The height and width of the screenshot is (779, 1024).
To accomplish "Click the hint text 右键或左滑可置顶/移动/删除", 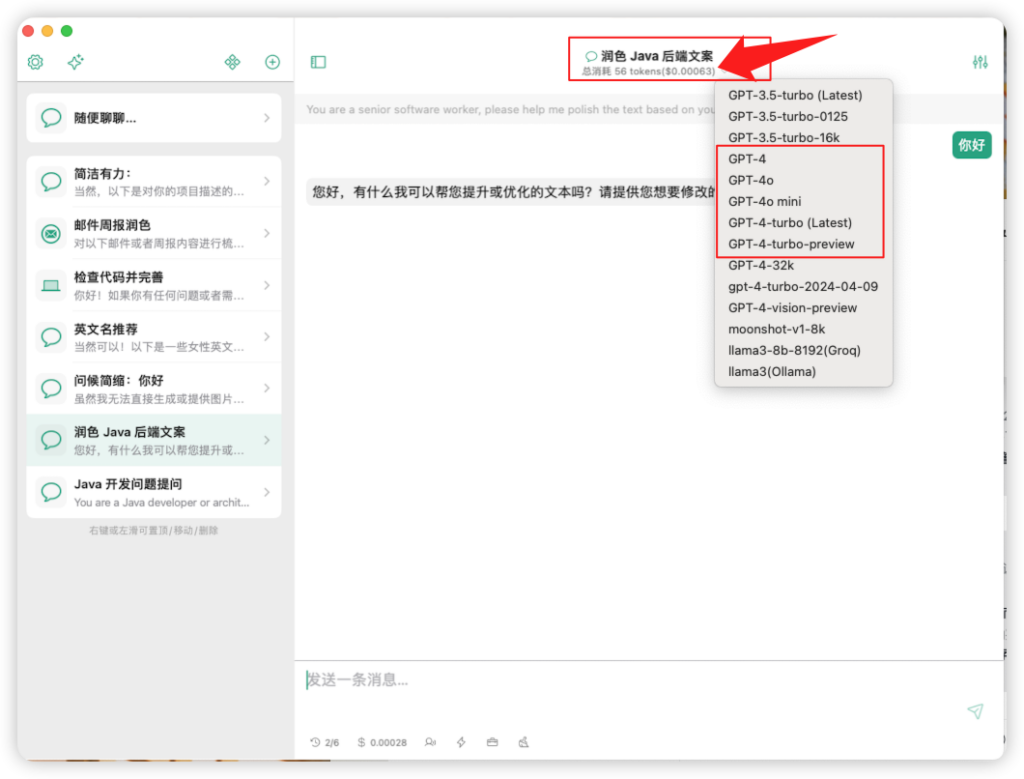I will tap(153, 531).
